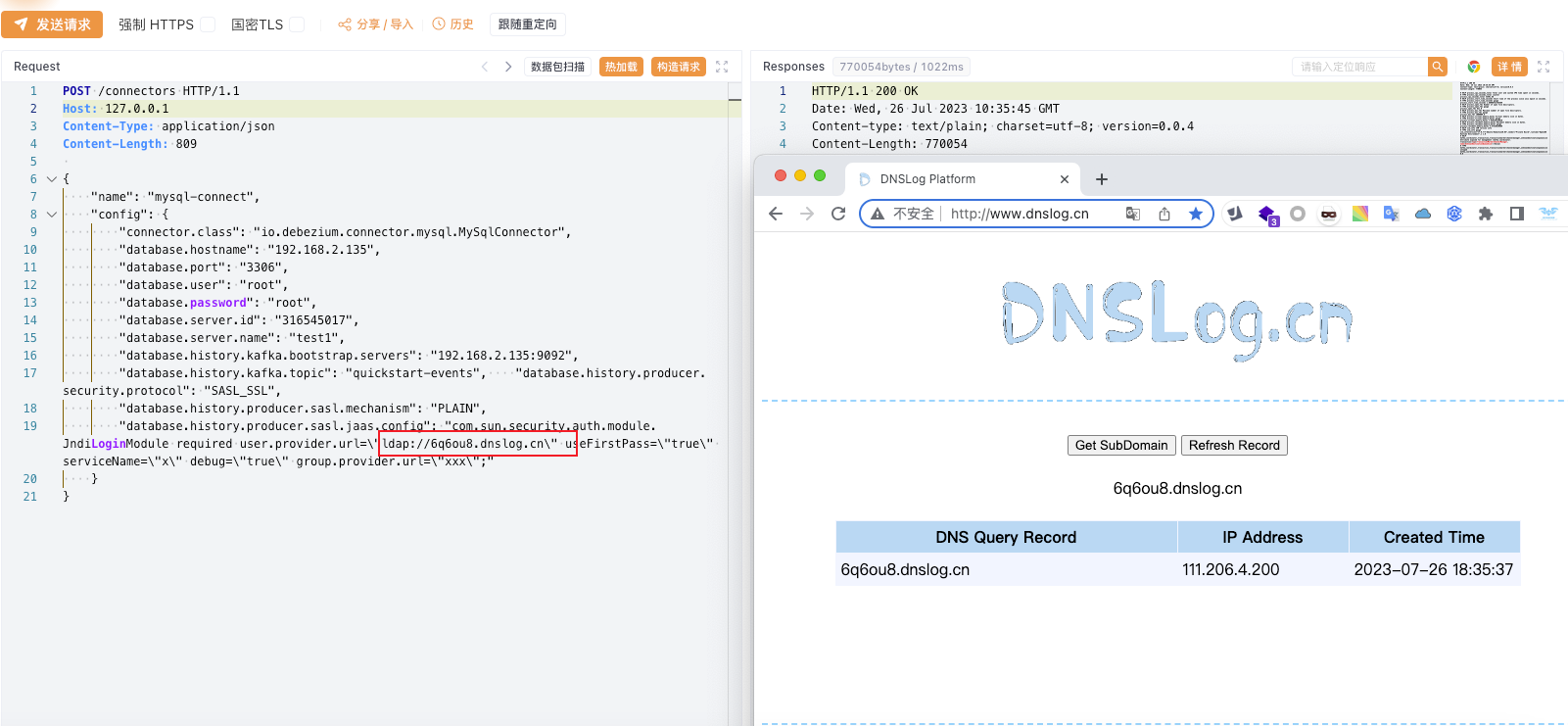Open the 历史 history link
This screenshot has width=1568, height=726.
[x=453, y=24]
